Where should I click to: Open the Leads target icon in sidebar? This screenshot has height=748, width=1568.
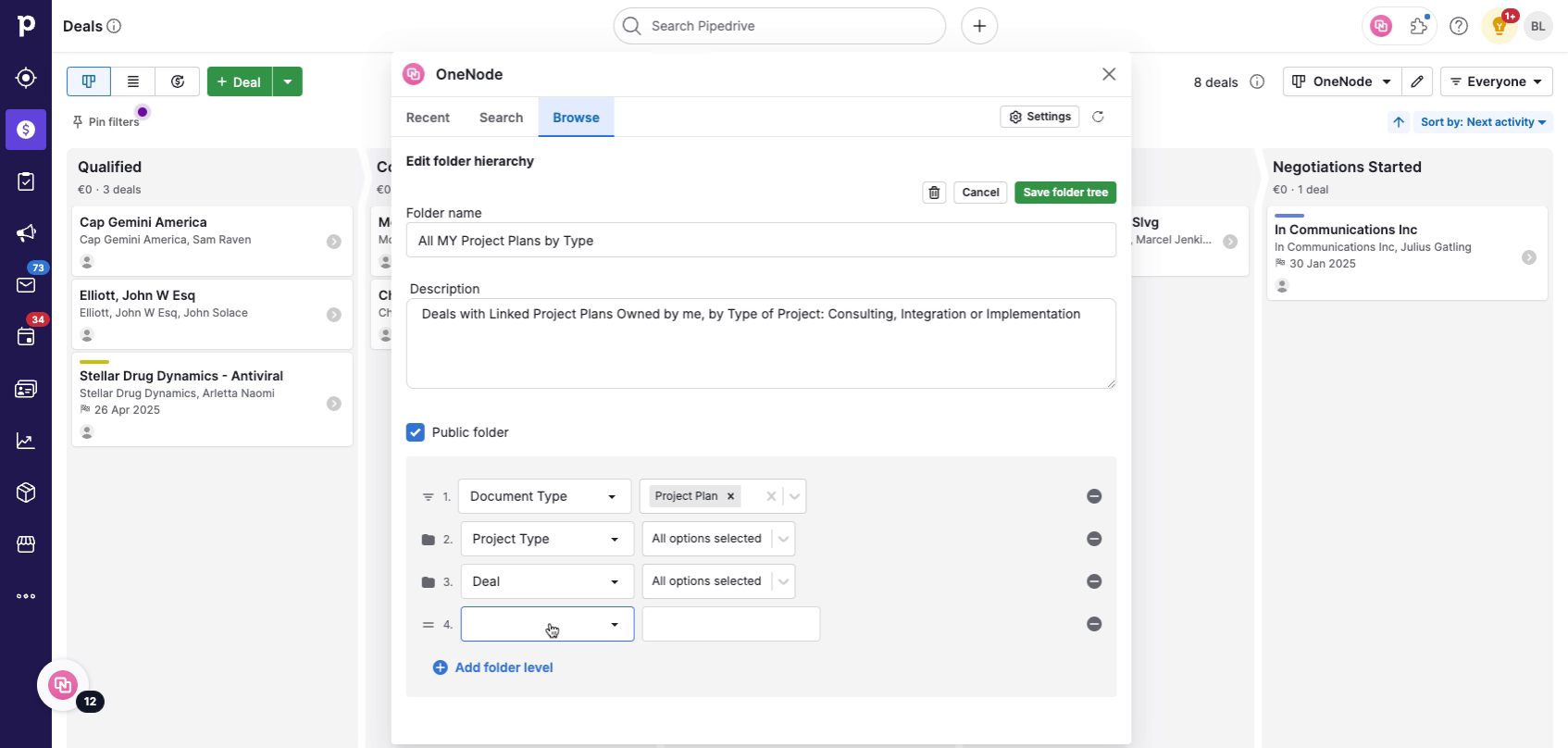26,78
